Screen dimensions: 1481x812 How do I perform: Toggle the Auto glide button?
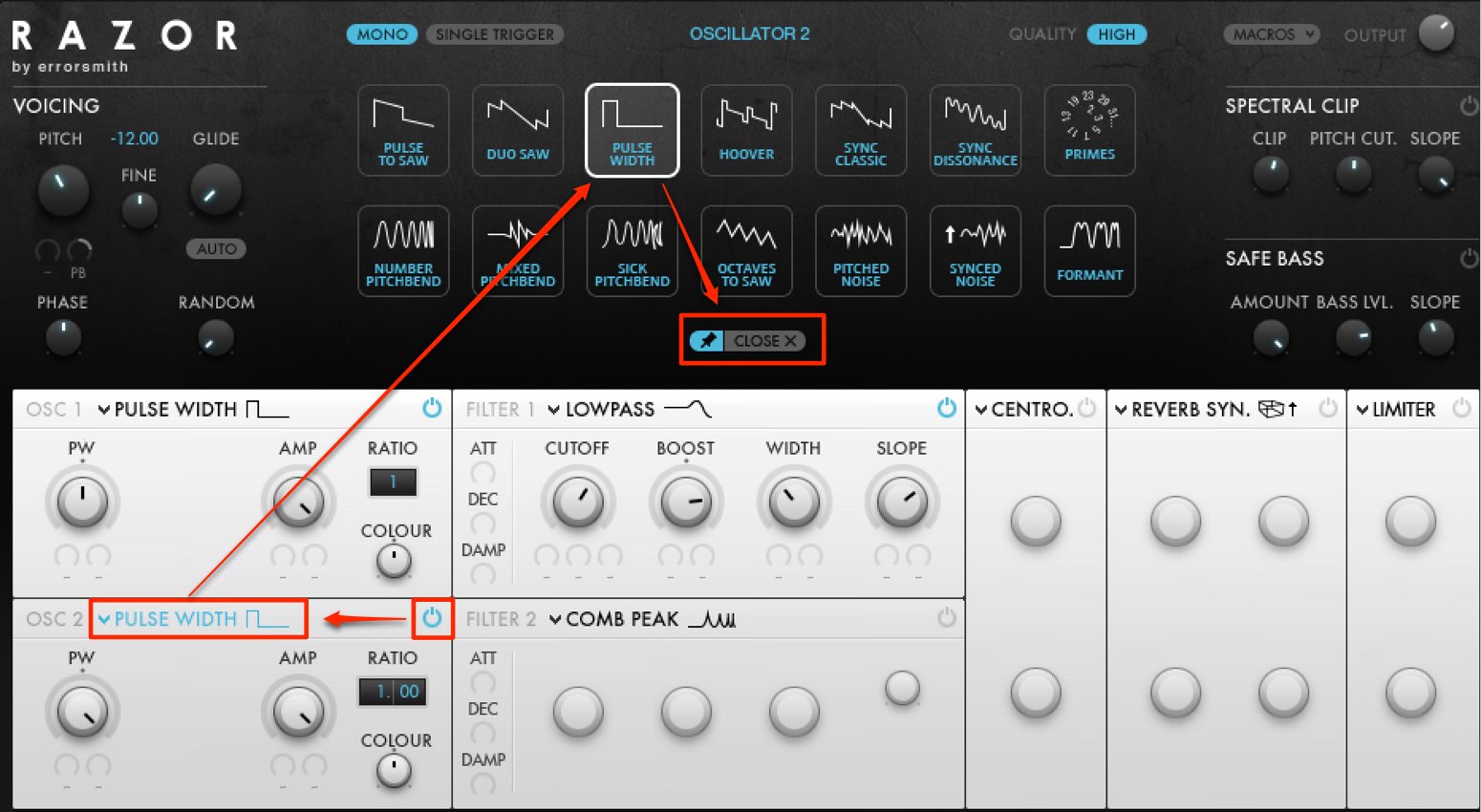pyautogui.click(x=216, y=248)
